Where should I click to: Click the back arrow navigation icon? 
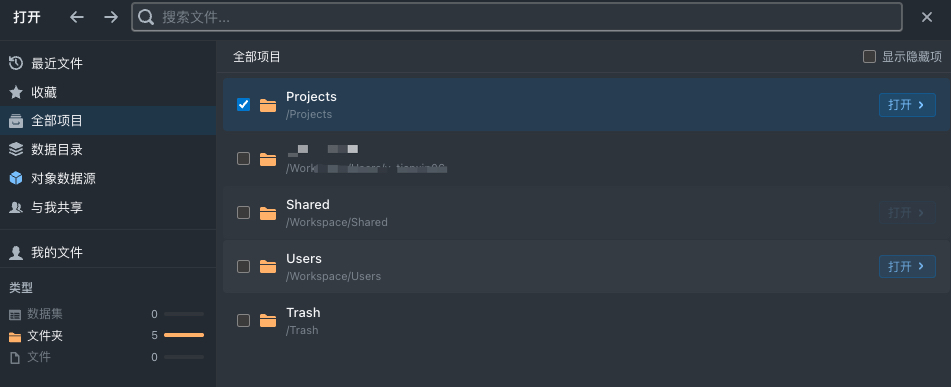pos(76,17)
